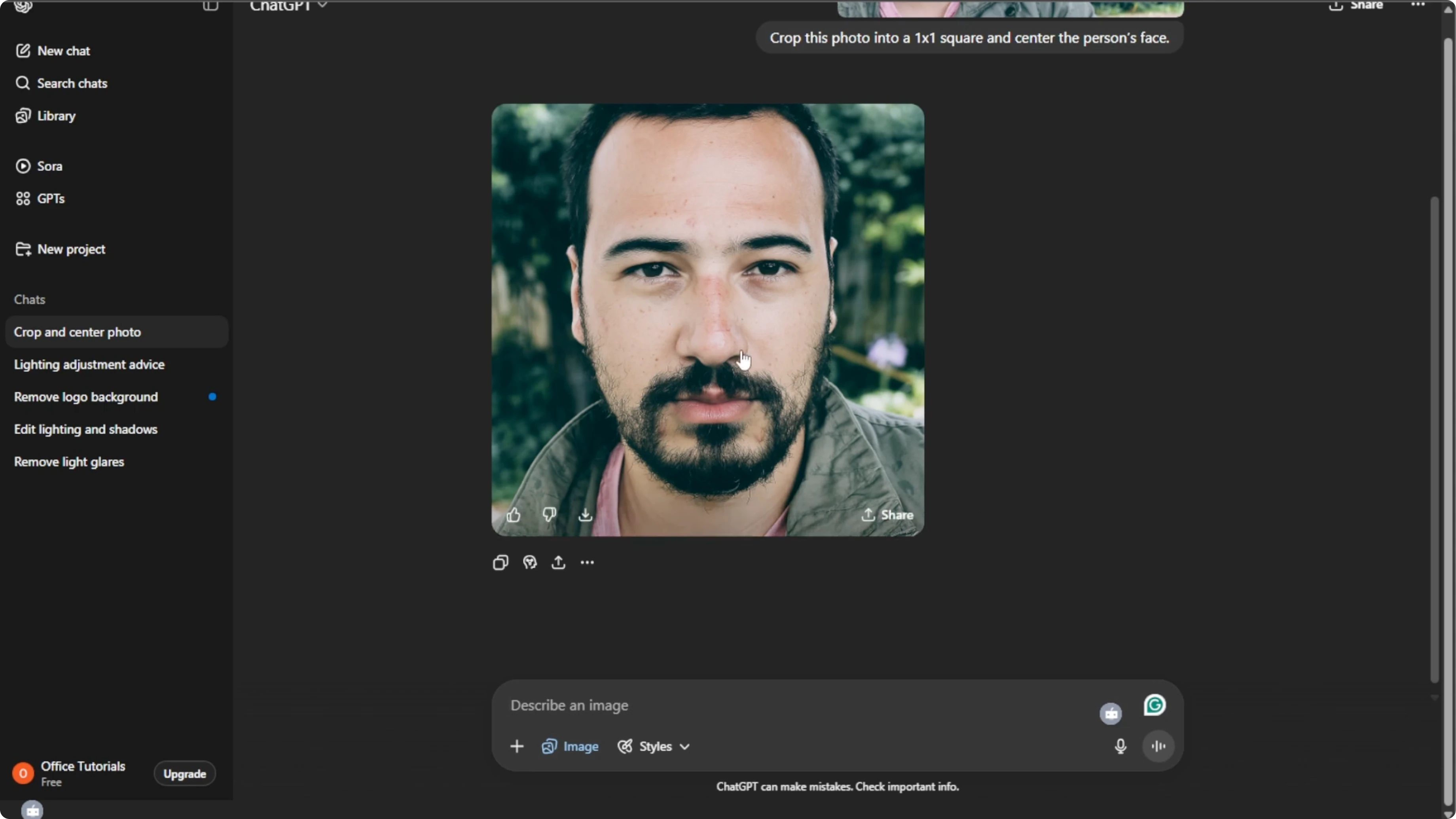Collapse the sidebar with the panel icon
The height and width of the screenshot is (819, 1456).
pos(210,6)
